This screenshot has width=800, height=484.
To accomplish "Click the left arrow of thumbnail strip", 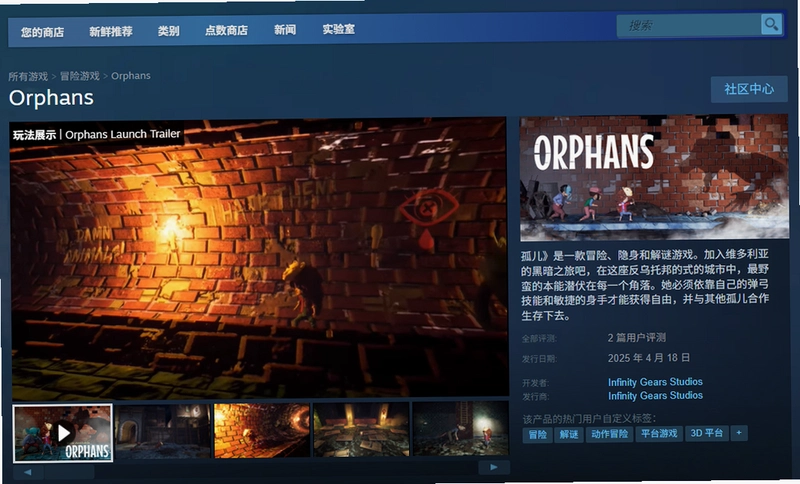I will point(28,472).
